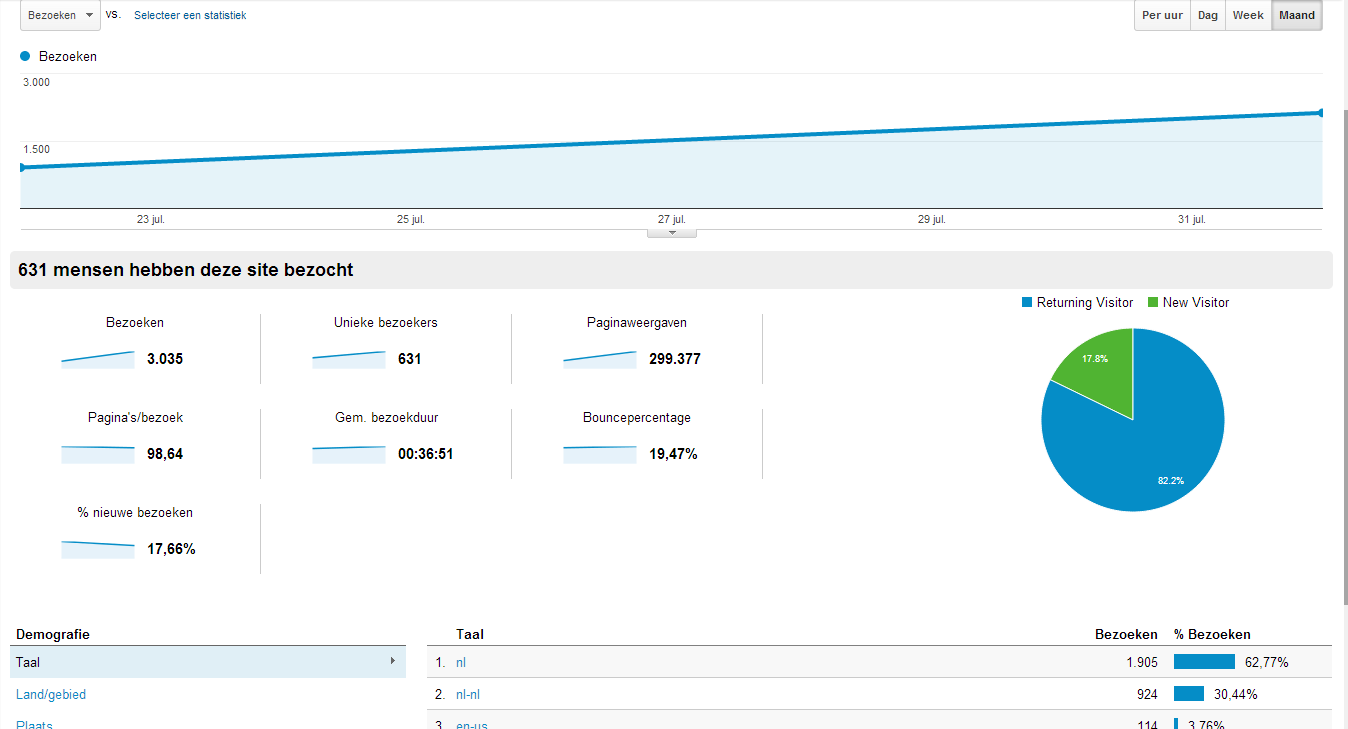This screenshot has width=1348, height=729.
Task: Open the Bezoeken metric dropdown
Action: pyautogui.click(x=60, y=15)
